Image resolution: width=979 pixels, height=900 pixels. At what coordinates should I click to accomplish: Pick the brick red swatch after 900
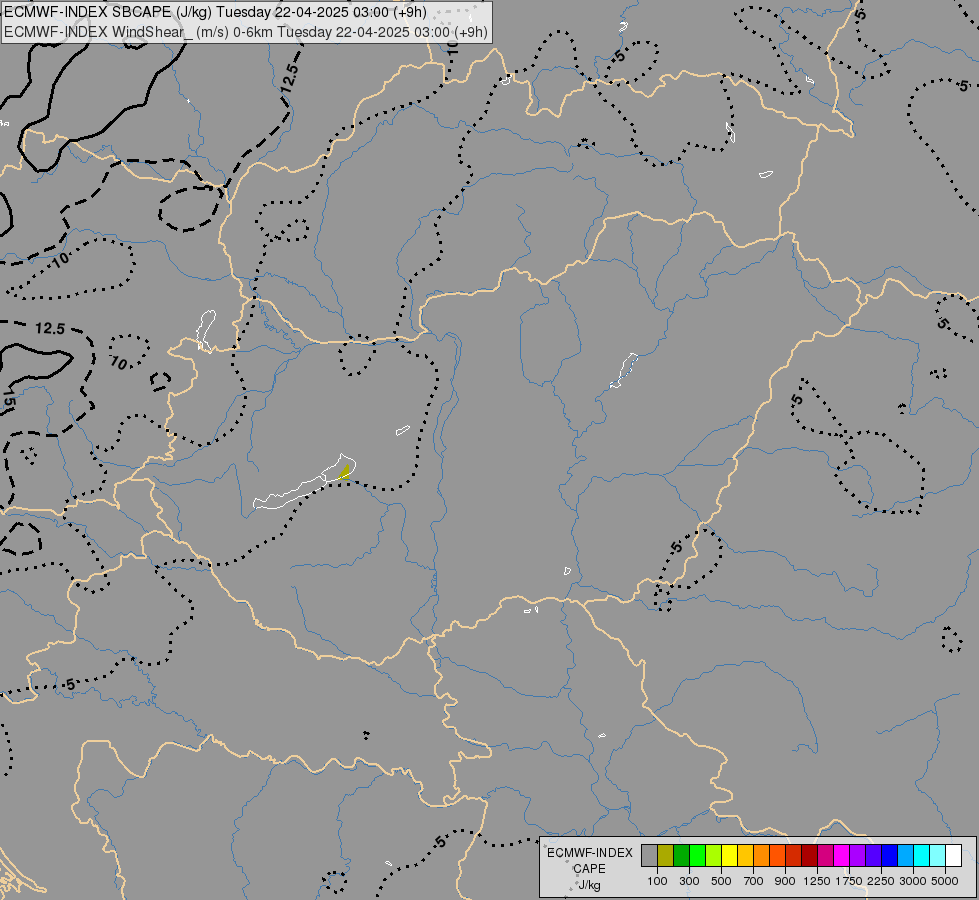(x=794, y=855)
